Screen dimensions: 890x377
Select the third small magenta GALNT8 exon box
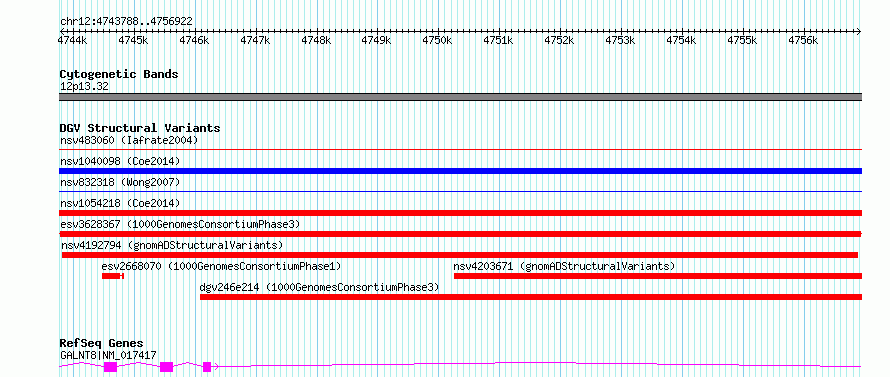tap(207, 367)
